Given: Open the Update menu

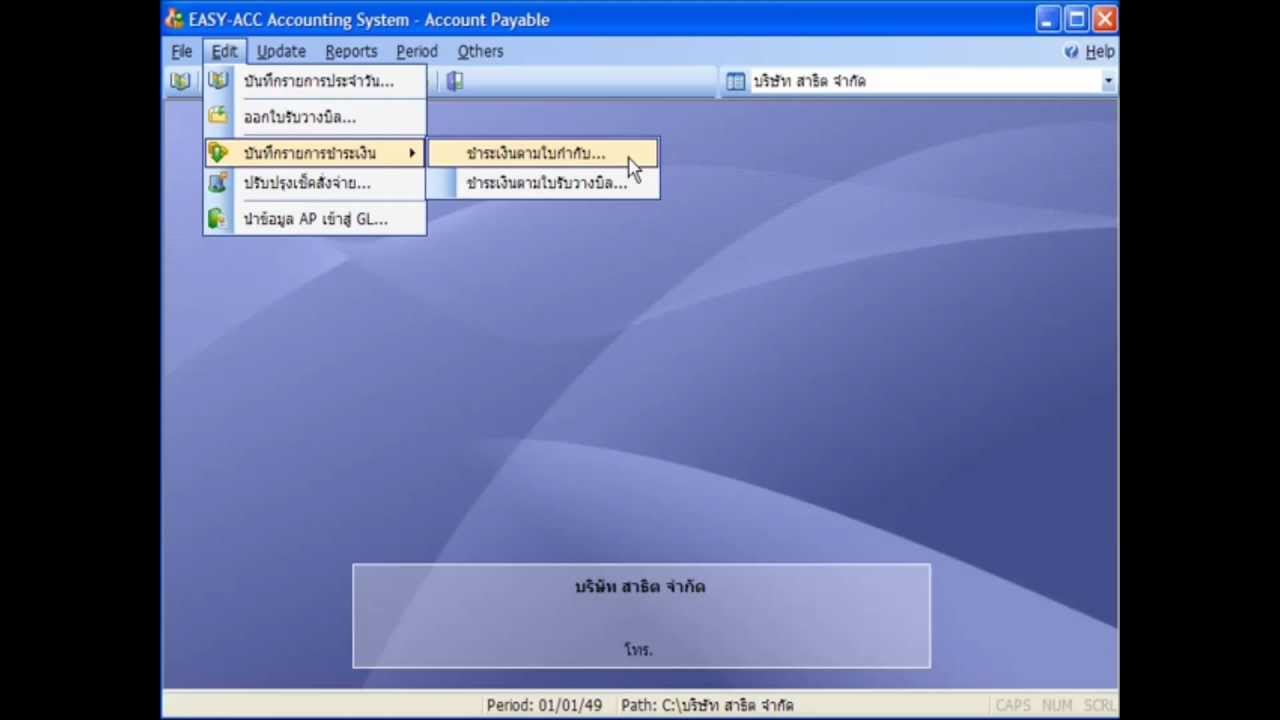Looking at the screenshot, I should click(x=281, y=51).
